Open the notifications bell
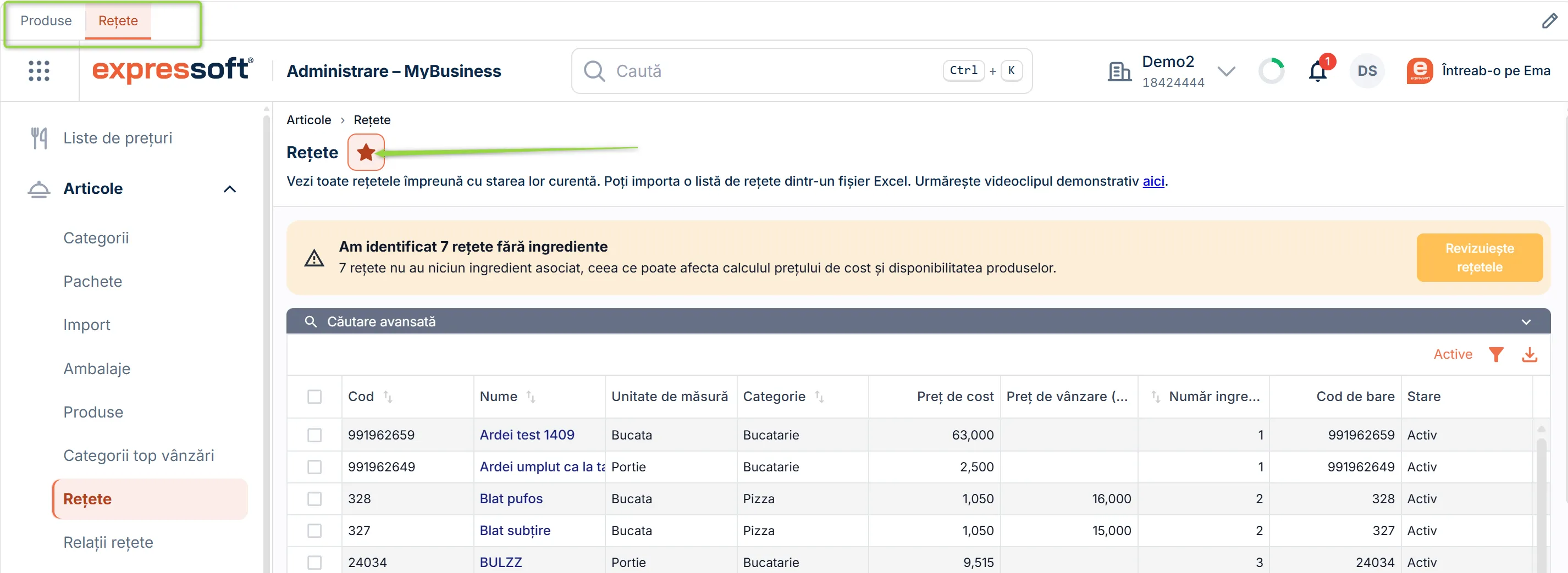1568x573 pixels. [1317, 71]
